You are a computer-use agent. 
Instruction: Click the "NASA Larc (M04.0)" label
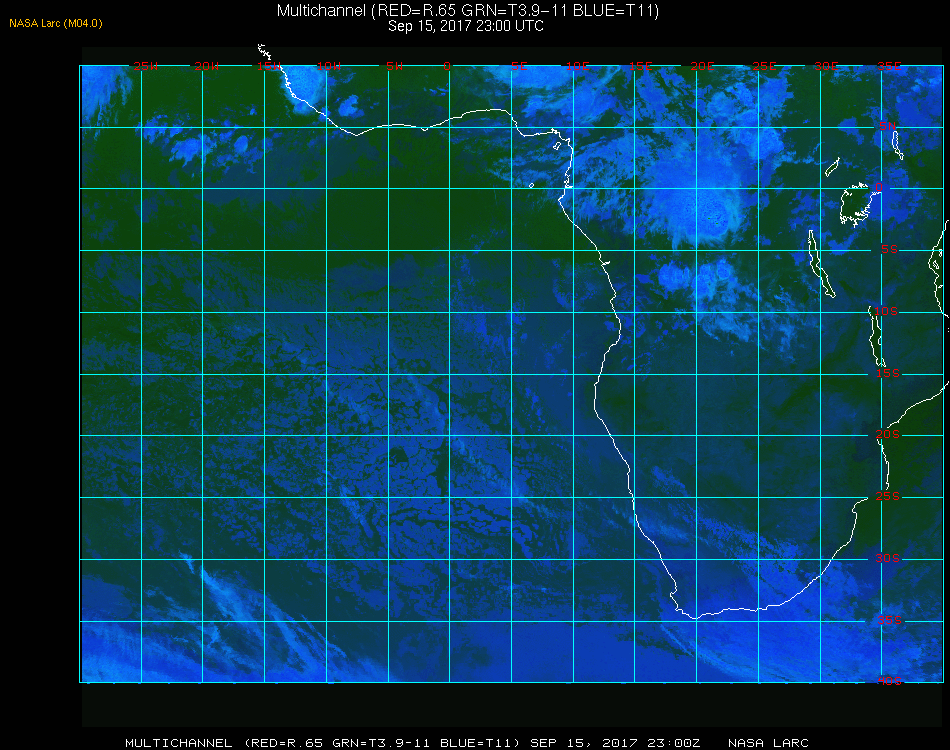56,24
